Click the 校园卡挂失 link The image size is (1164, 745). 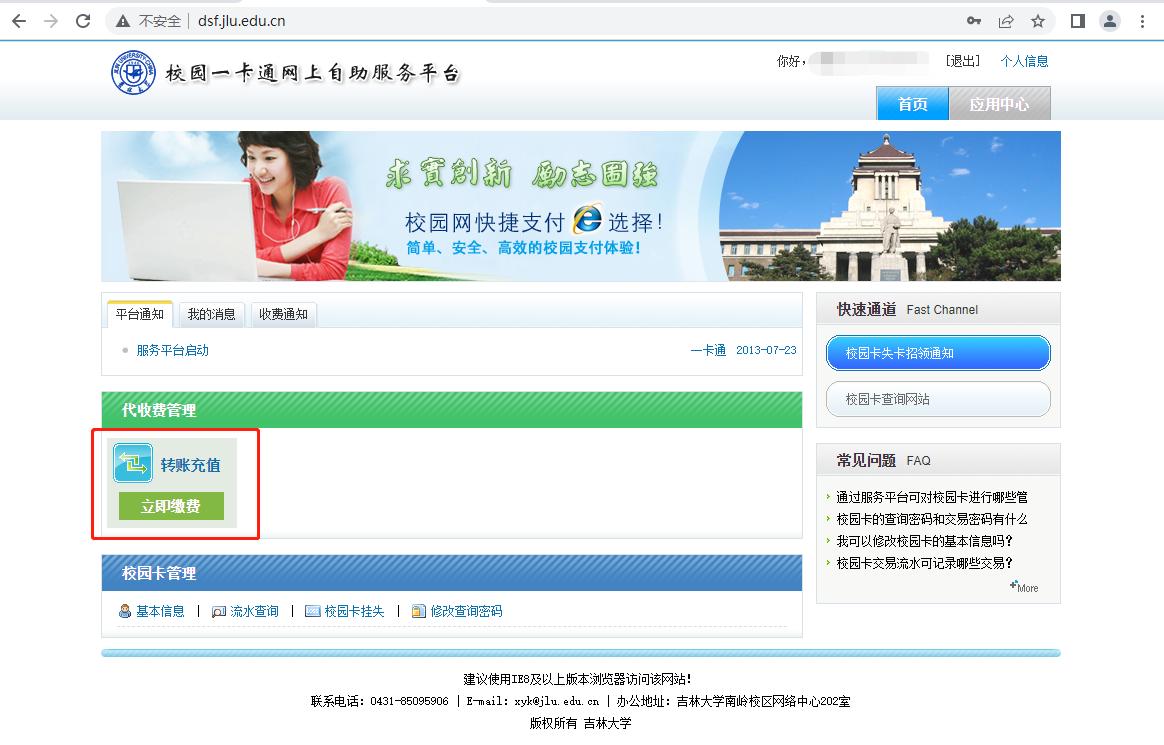coord(354,611)
